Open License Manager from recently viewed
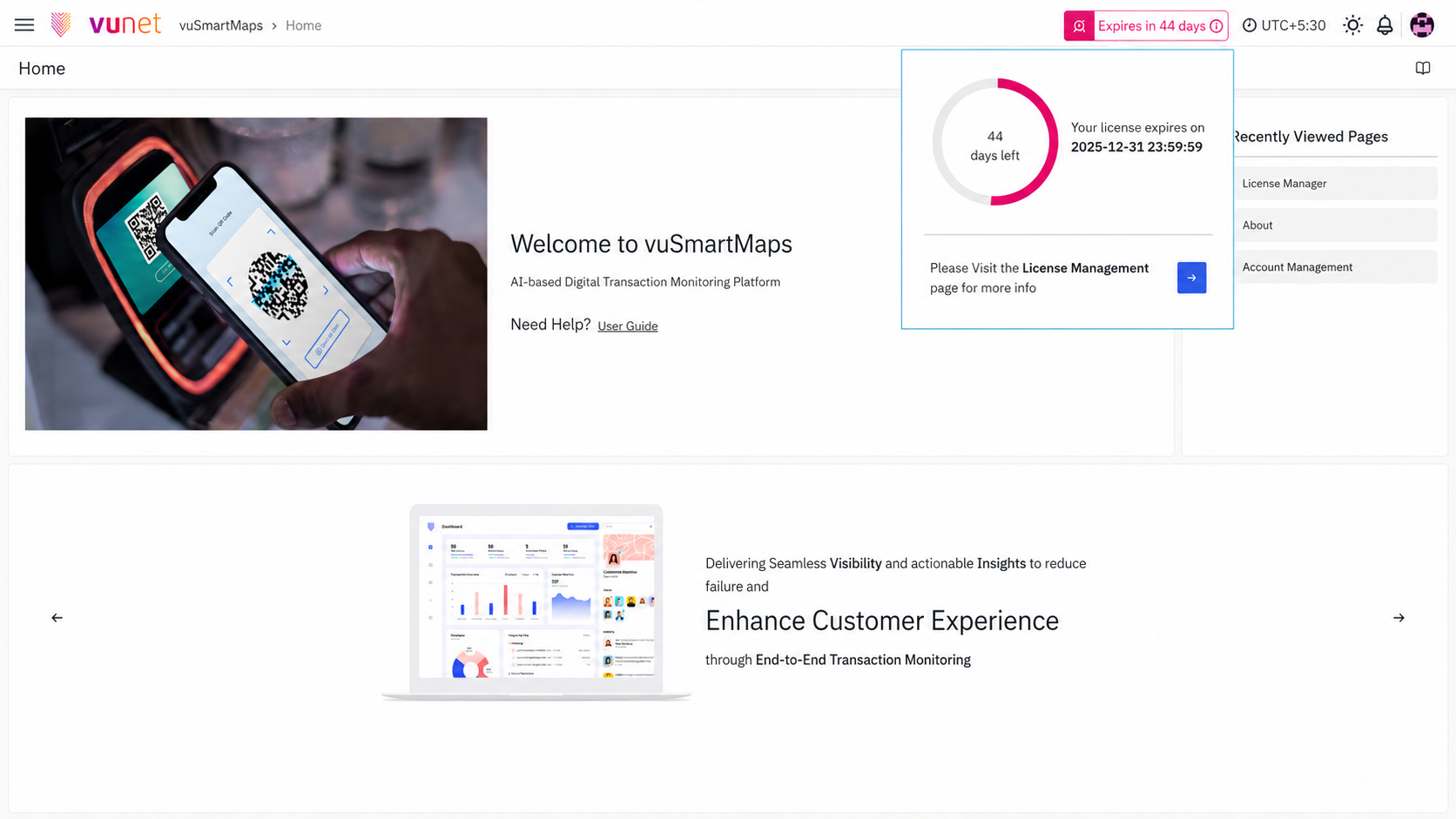 click(1335, 184)
